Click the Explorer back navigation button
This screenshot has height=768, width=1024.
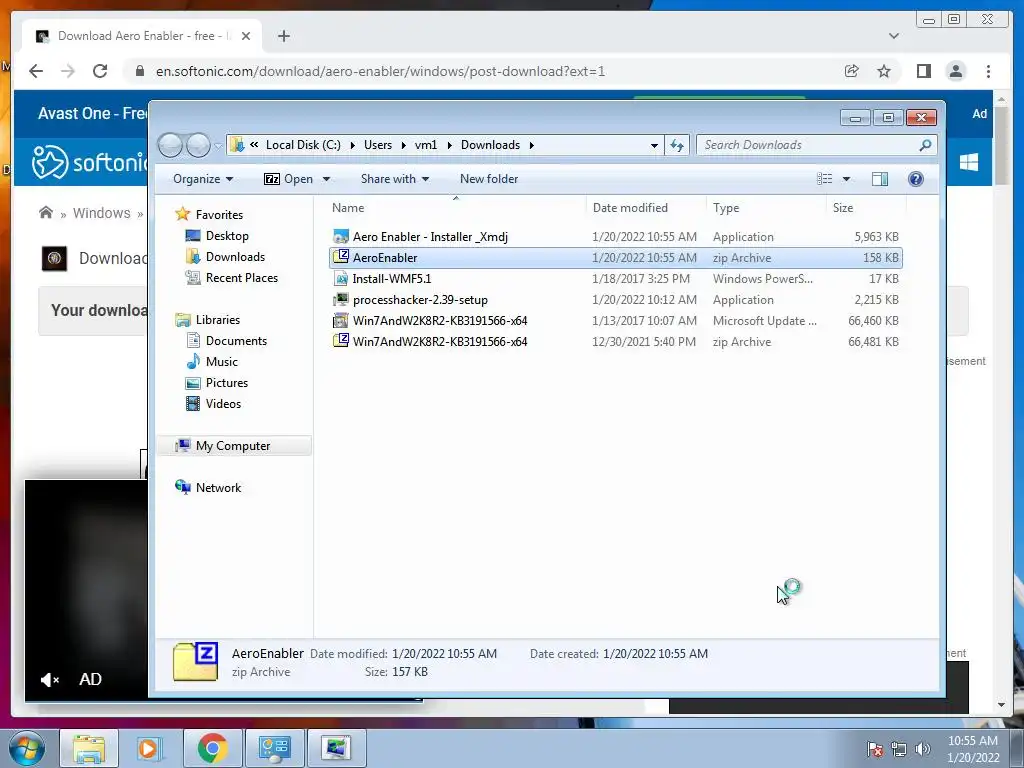point(170,145)
